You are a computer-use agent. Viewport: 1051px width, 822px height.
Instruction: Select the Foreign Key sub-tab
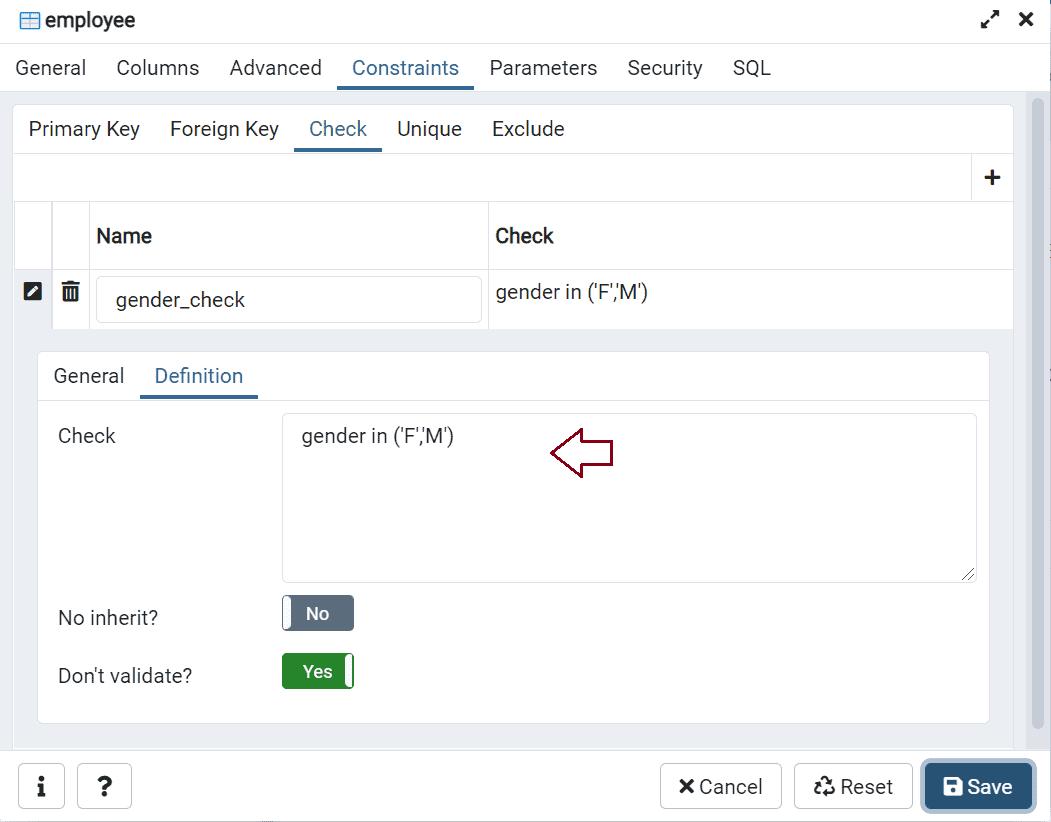[x=224, y=129]
